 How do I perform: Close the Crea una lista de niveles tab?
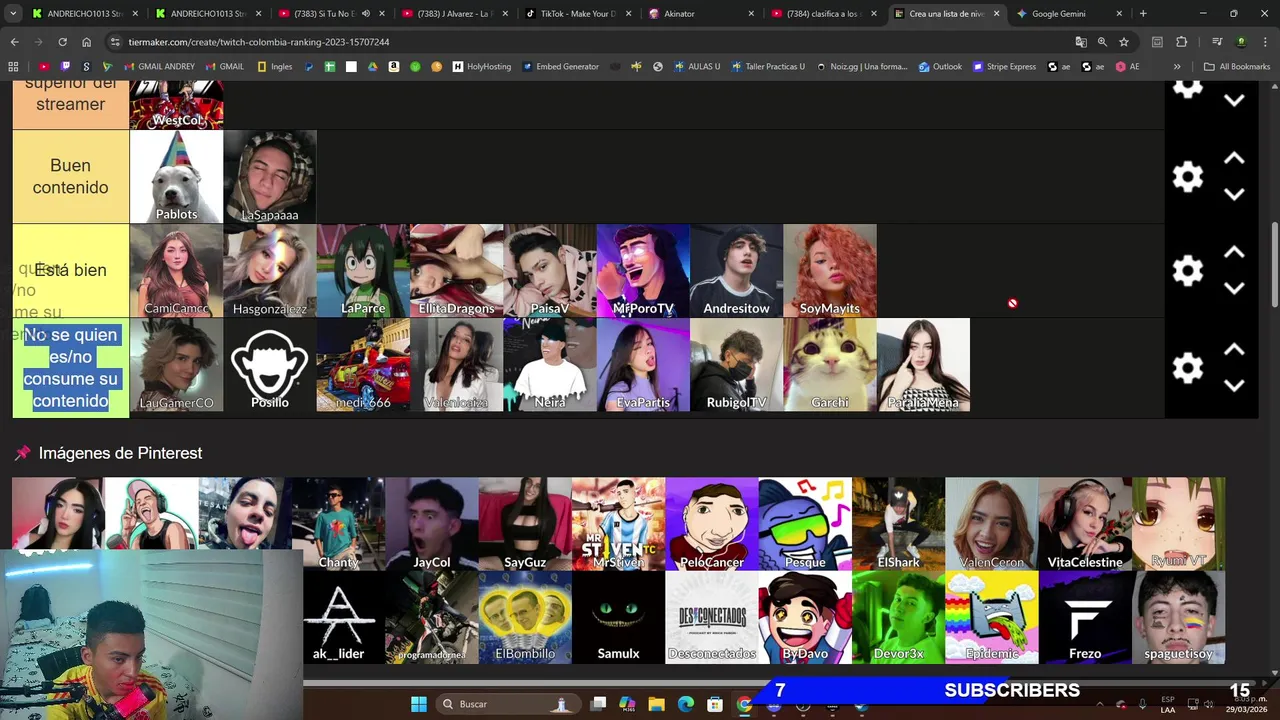996,14
